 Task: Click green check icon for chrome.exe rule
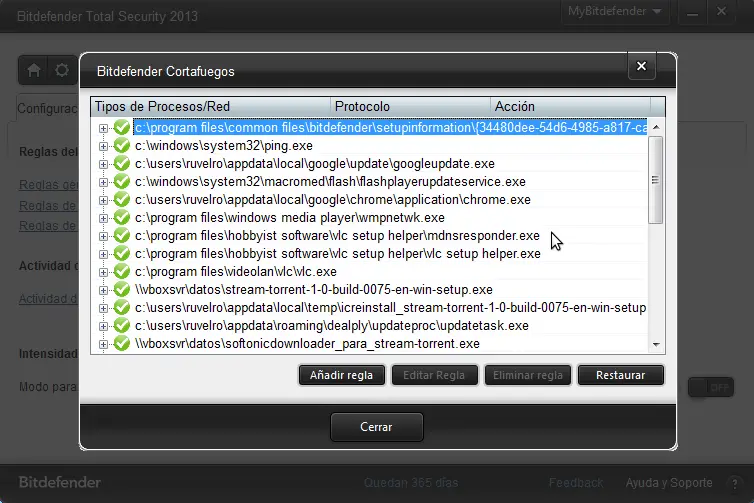[122, 200]
